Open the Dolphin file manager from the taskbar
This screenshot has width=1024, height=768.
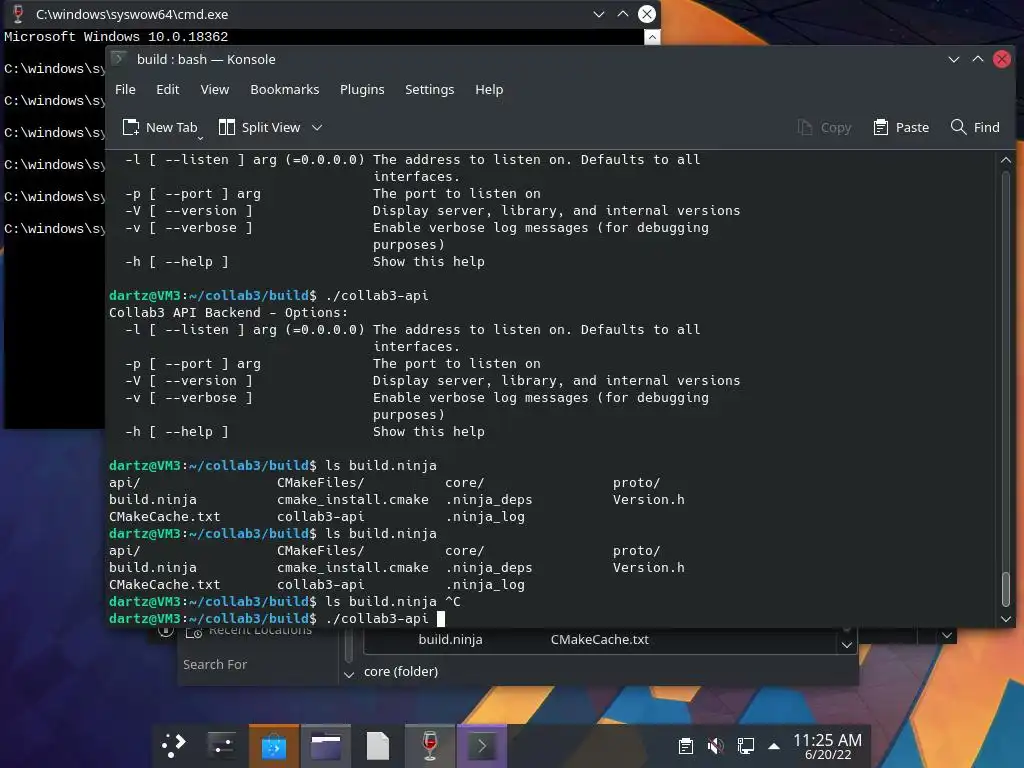(326, 745)
